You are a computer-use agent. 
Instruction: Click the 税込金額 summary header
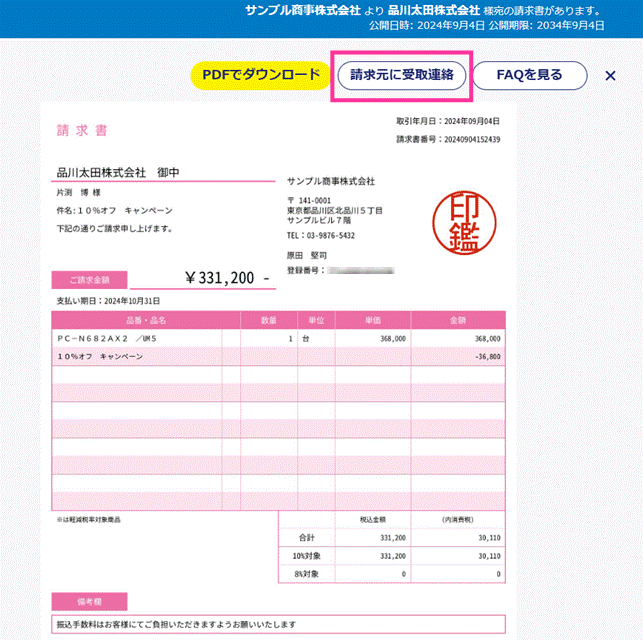click(373, 520)
